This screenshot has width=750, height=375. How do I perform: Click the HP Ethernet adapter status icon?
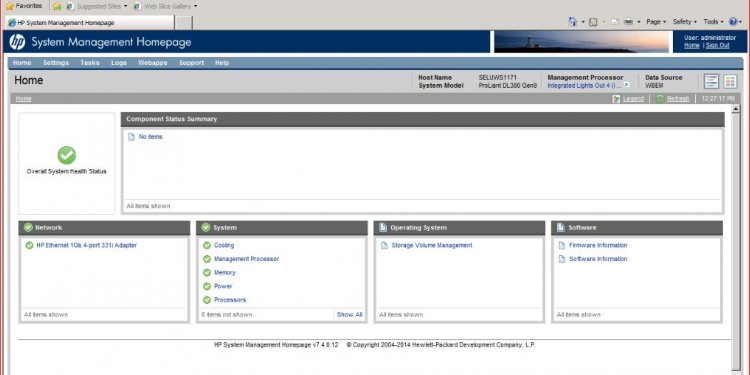coord(29,245)
